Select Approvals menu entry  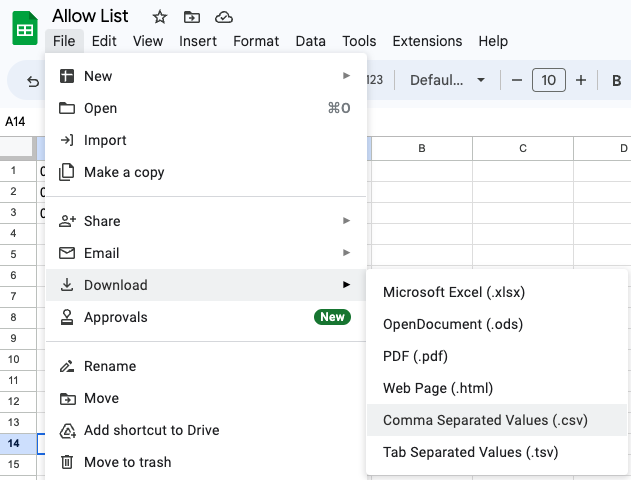click(206, 317)
